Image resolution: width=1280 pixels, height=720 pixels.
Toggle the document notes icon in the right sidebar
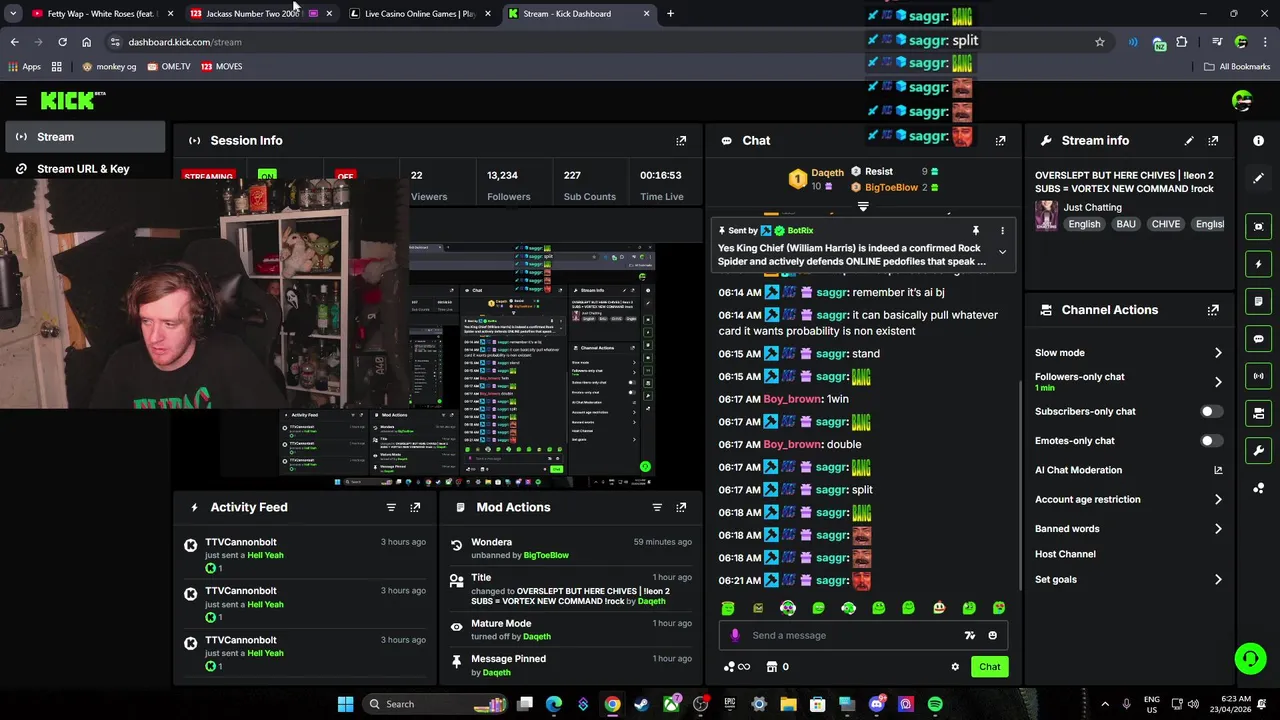(1259, 301)
